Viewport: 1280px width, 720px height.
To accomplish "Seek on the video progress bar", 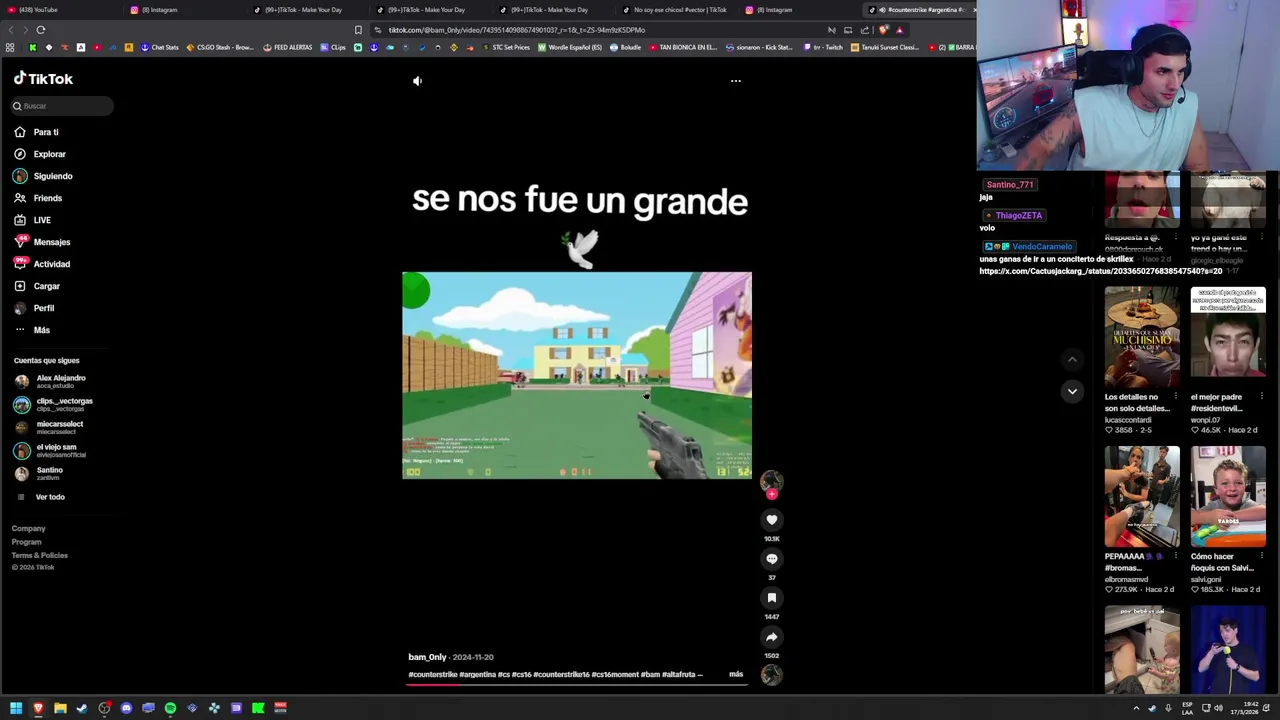I will point(577,684).
